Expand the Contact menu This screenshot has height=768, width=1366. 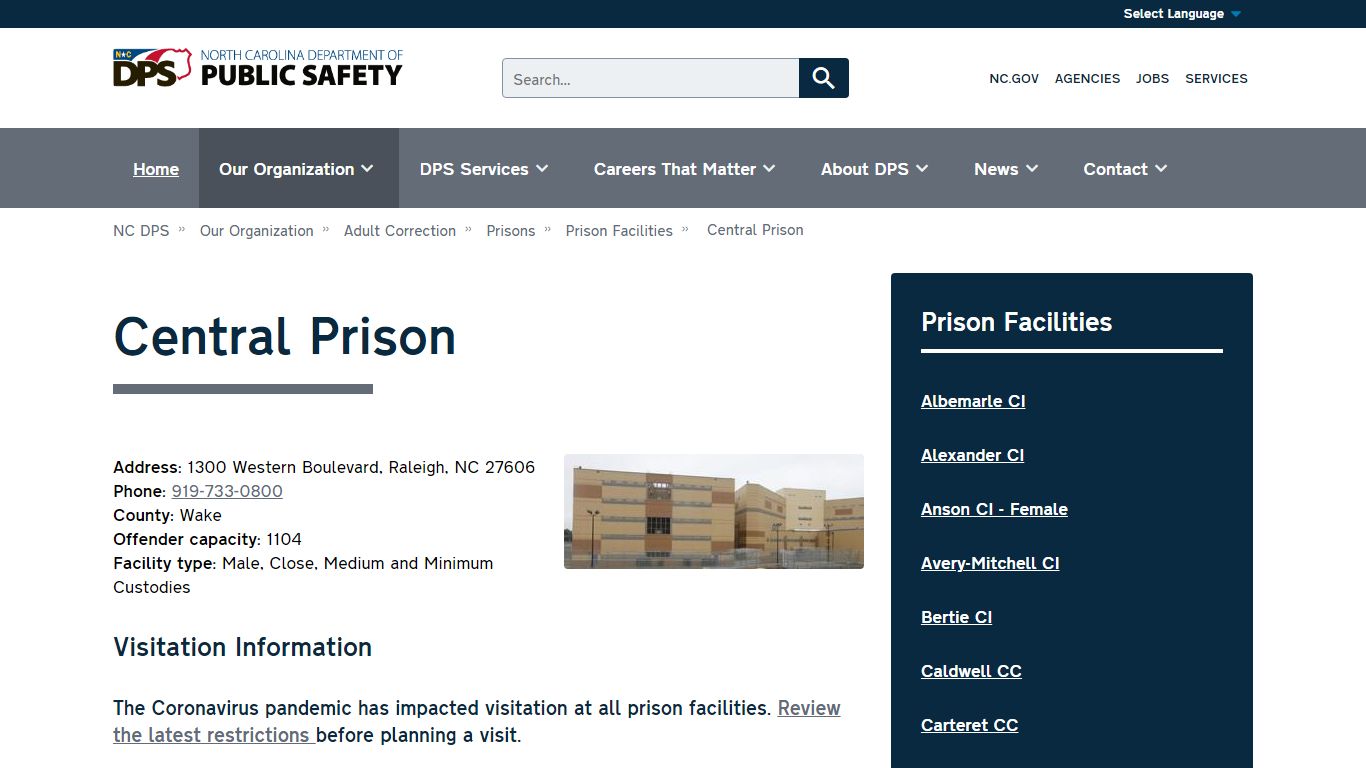[x=1125, y=169]
